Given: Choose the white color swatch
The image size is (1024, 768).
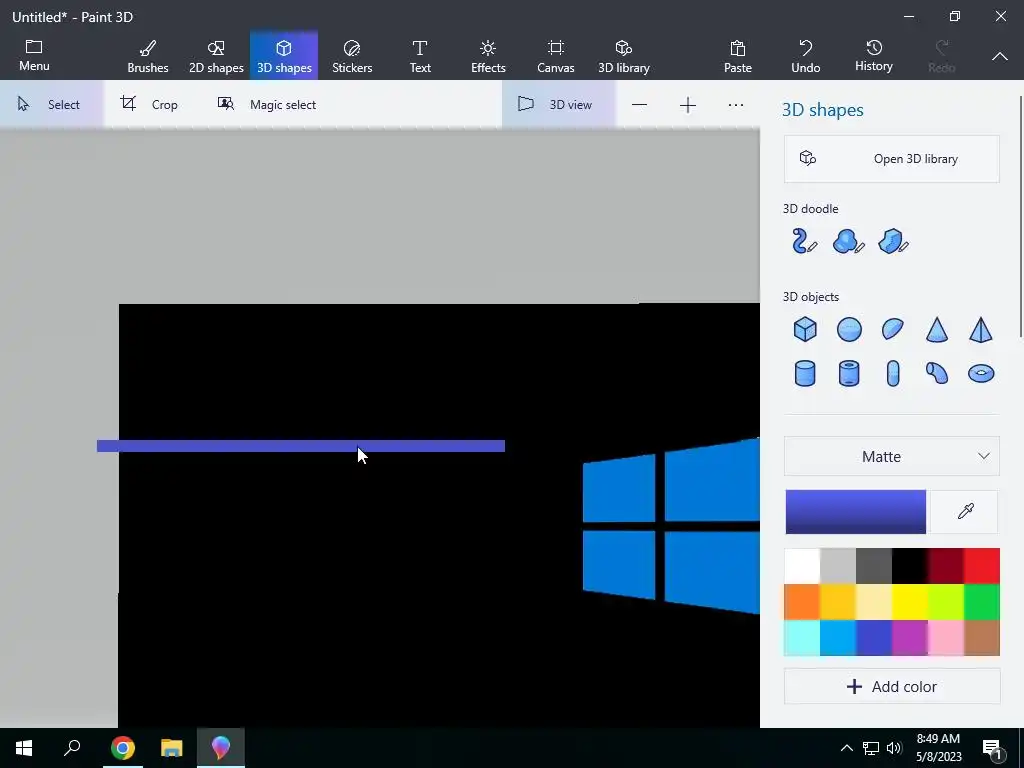Looking at the screenshot, I should tap(802, 566).
